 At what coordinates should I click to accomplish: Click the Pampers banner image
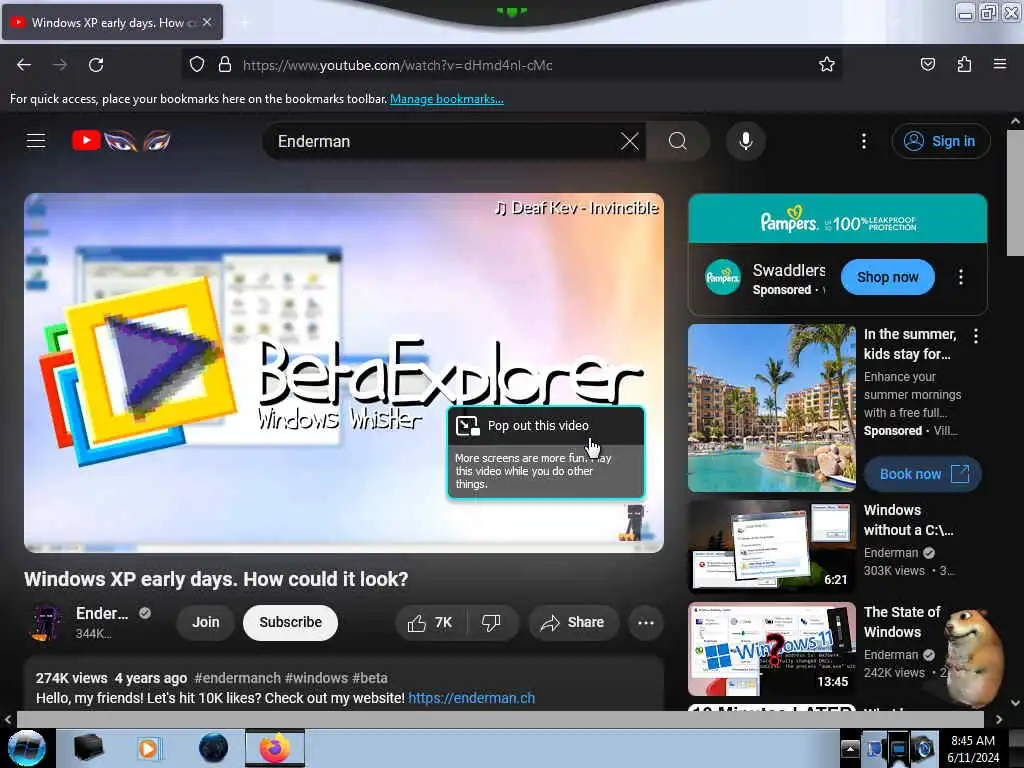[x=838, y=219]
